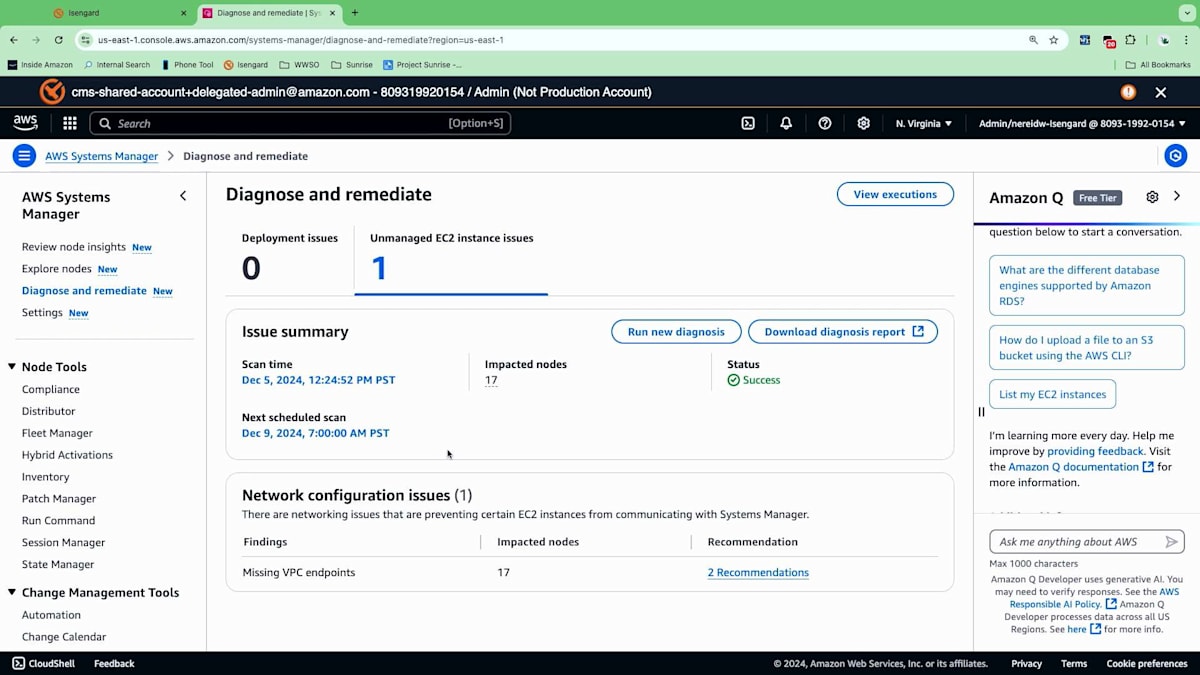Screen dimensions: 1200x675
Task: Click the View executions button
Action: point(895,194)
